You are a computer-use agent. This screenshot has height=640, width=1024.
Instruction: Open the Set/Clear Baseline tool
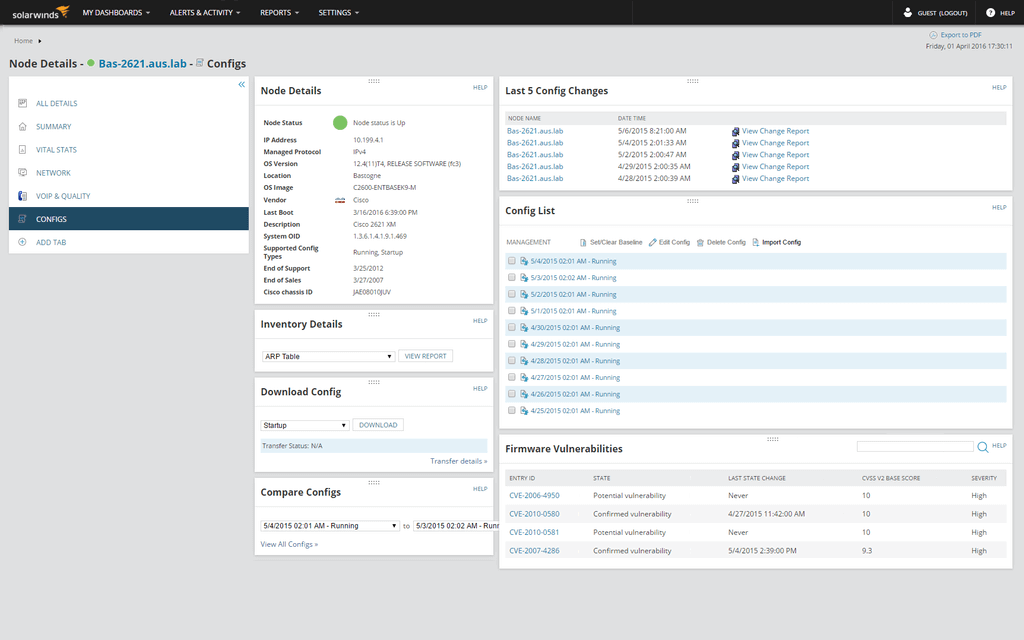point(582,242)
